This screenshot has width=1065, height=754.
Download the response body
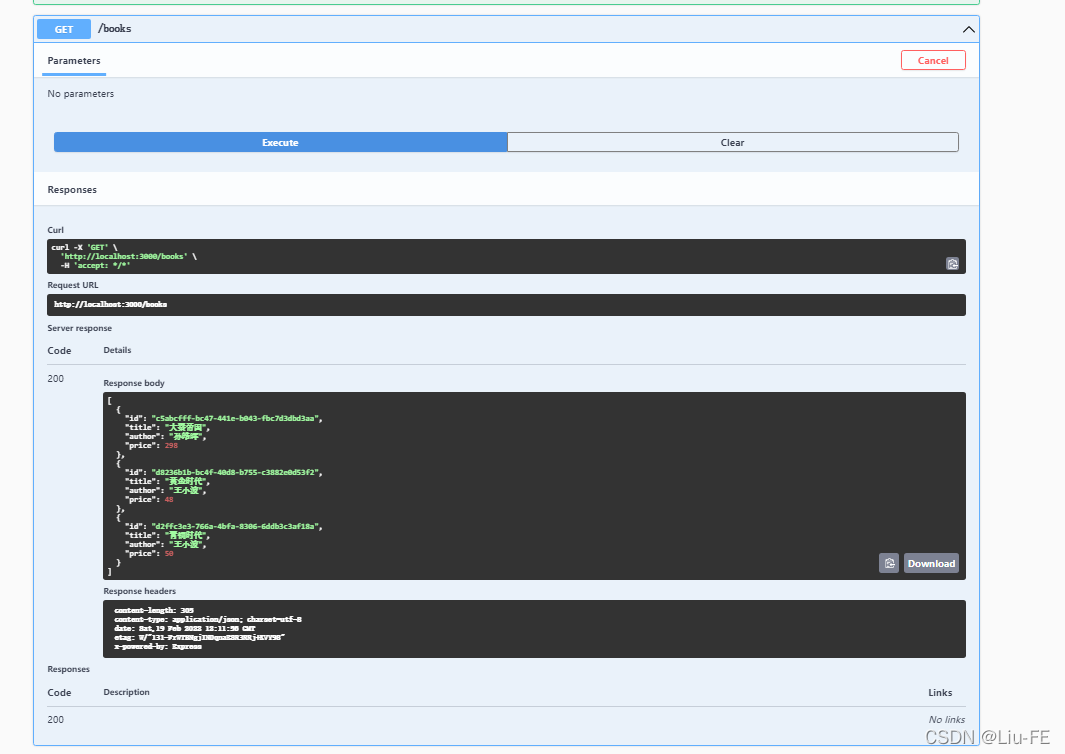click(931, 563)
